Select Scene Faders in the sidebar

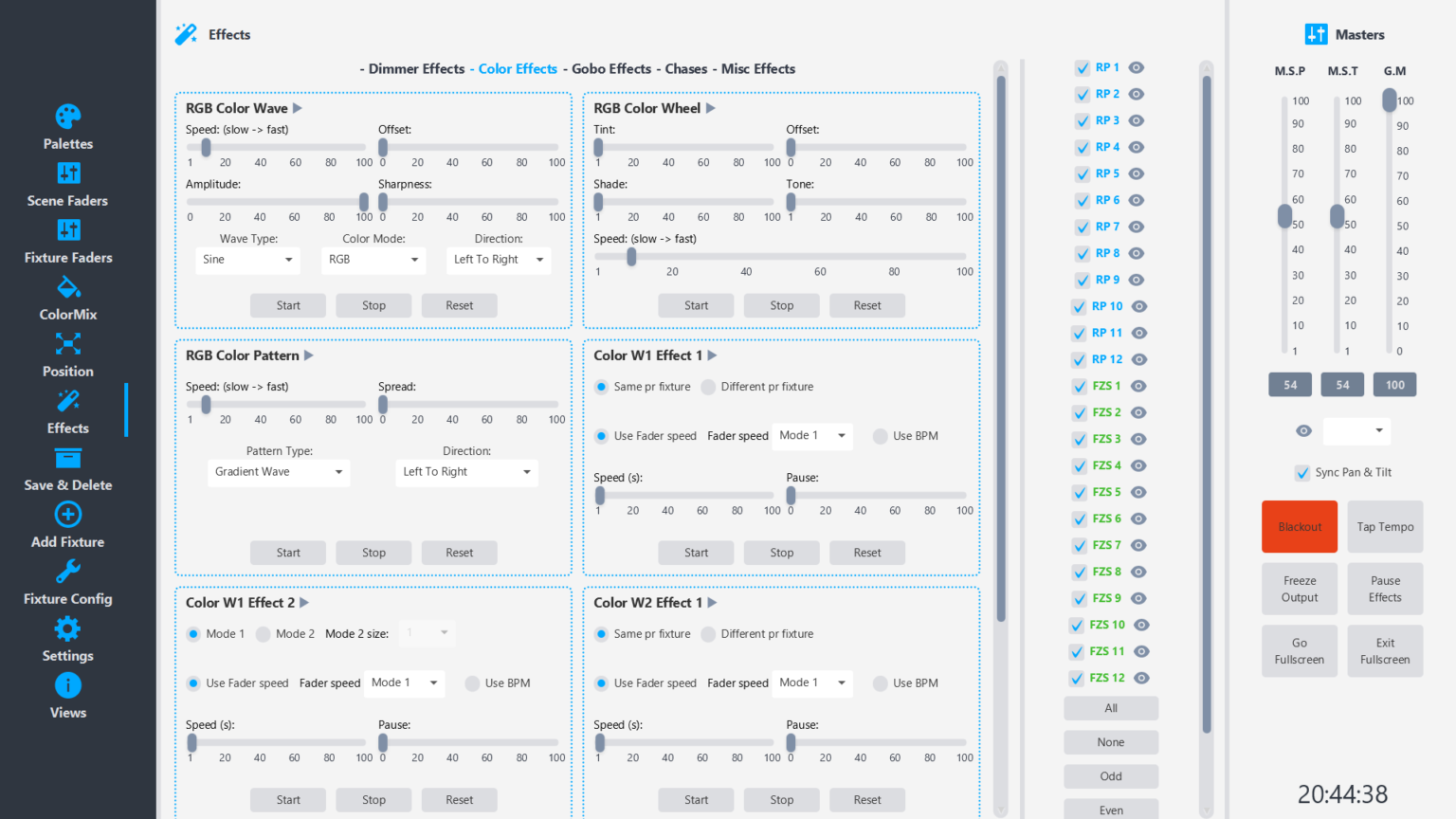(x=67, y=186)
